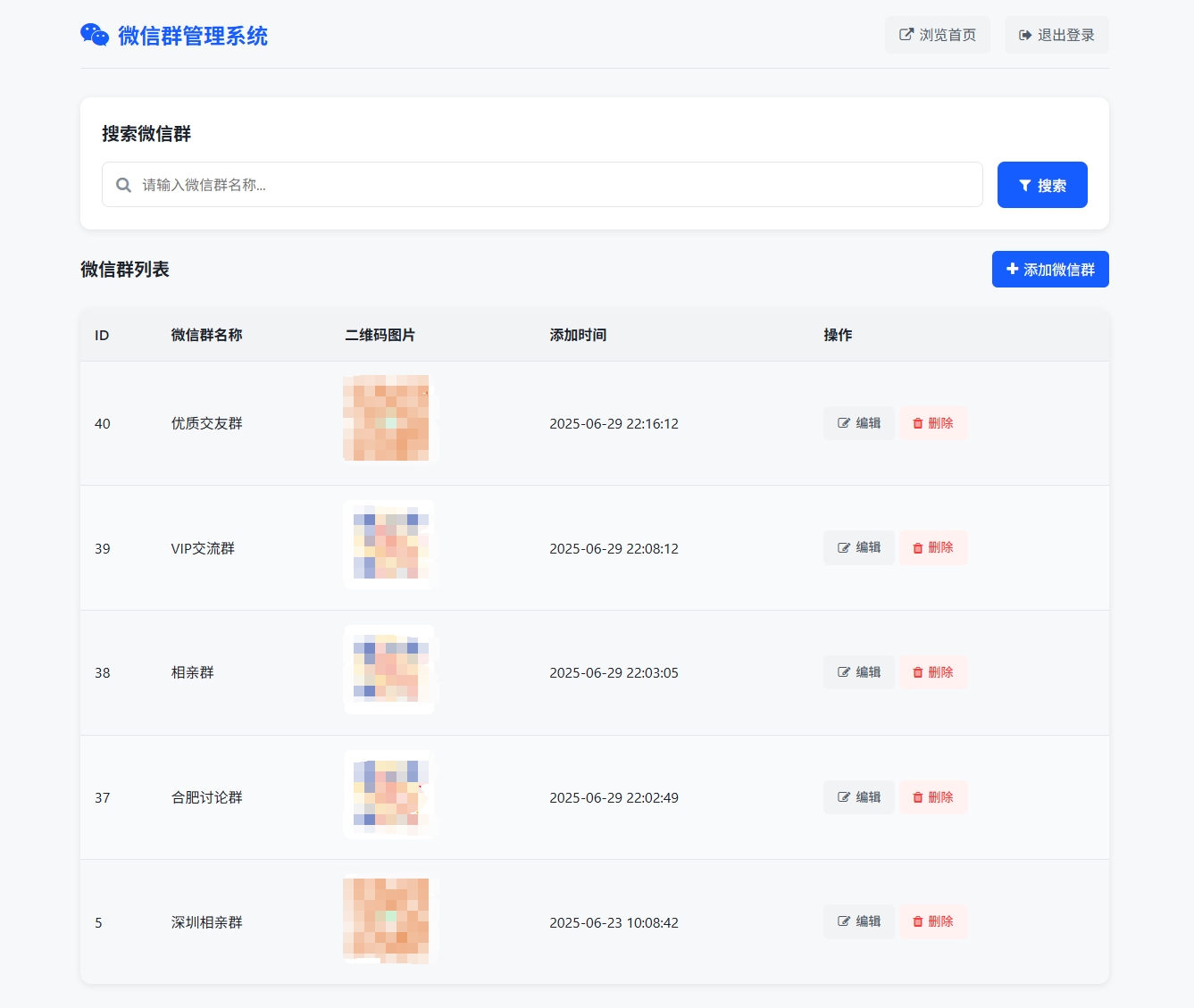Edit the 优质交友群 row
Viewport: 1194px width, 1008px height.
coord(858,423)
